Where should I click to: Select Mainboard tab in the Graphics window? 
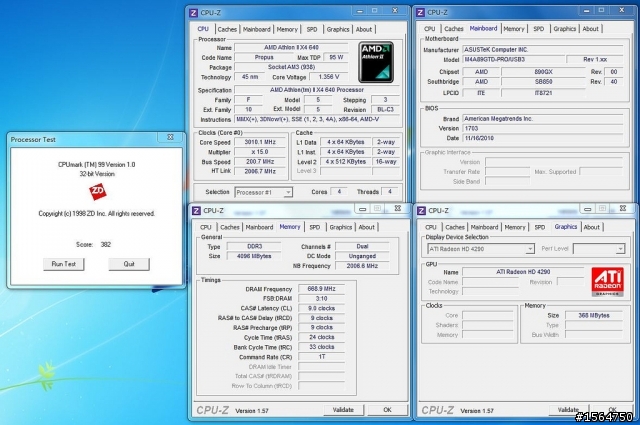pos(484,227)
